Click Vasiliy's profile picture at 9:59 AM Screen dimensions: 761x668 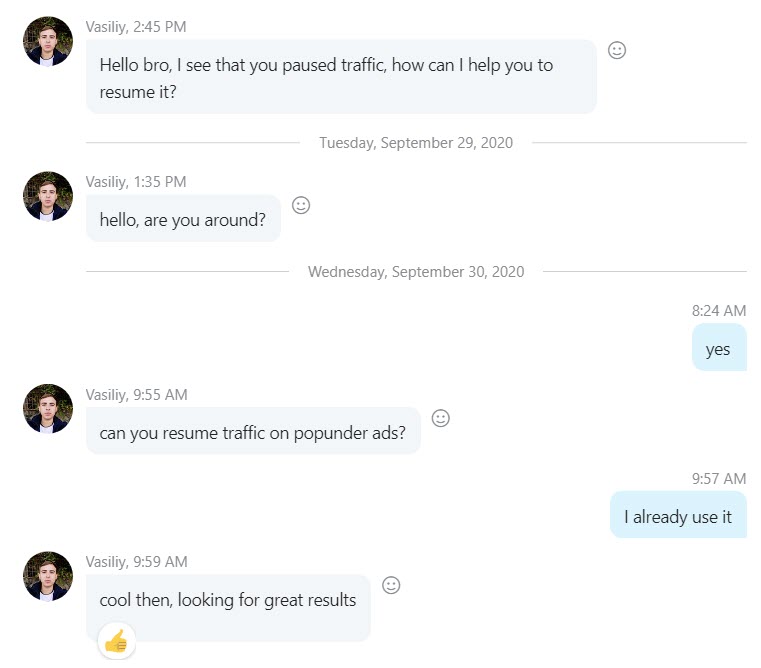point(48,576)
